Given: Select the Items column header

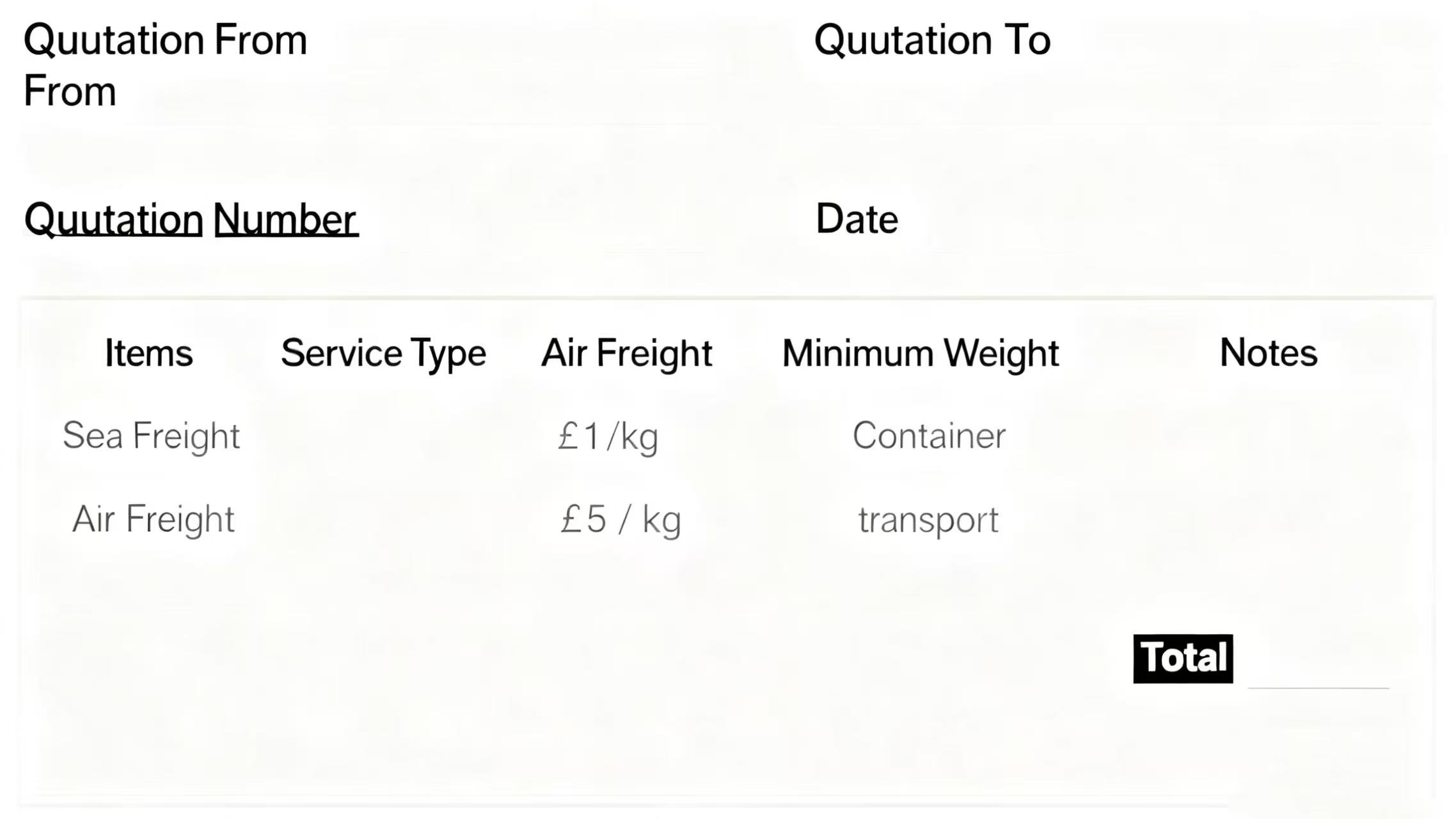Looking at the screenshot, I should (148, 353).
